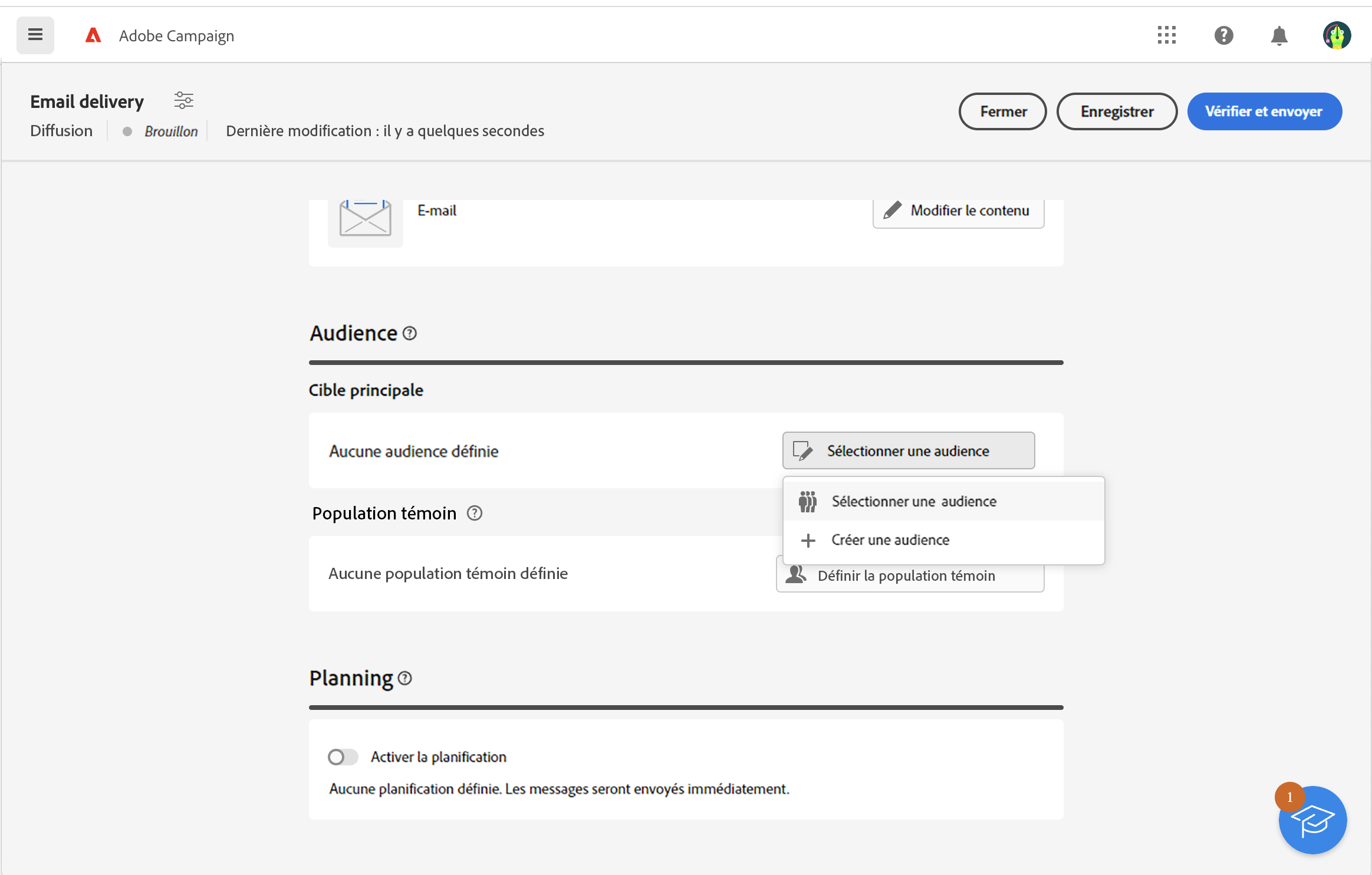Open the user profile avatar
The width and height of the screenshot is (1372, 875).
click(1336, 35)
